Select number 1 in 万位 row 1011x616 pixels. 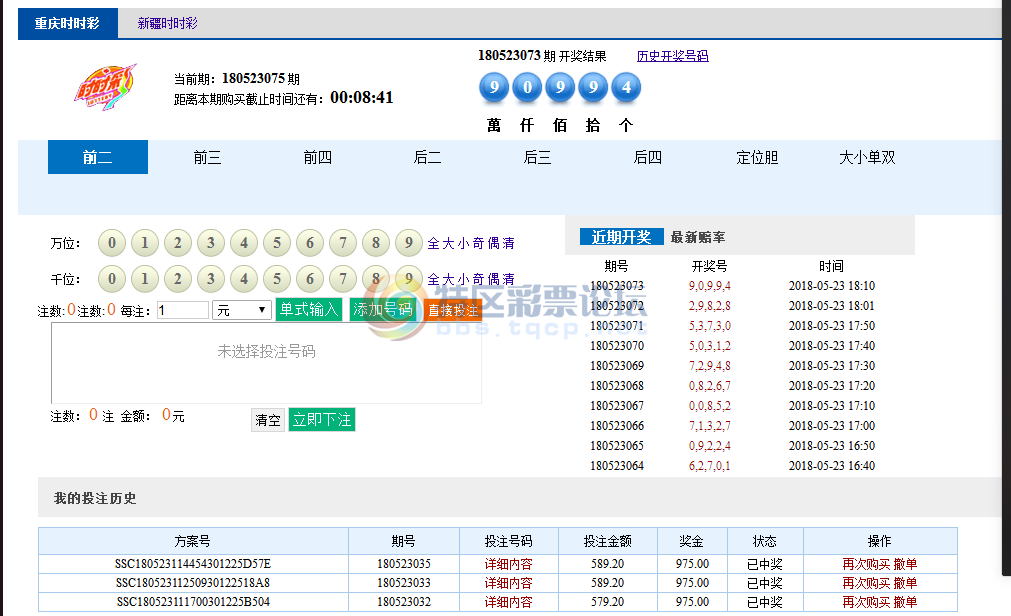144,243
